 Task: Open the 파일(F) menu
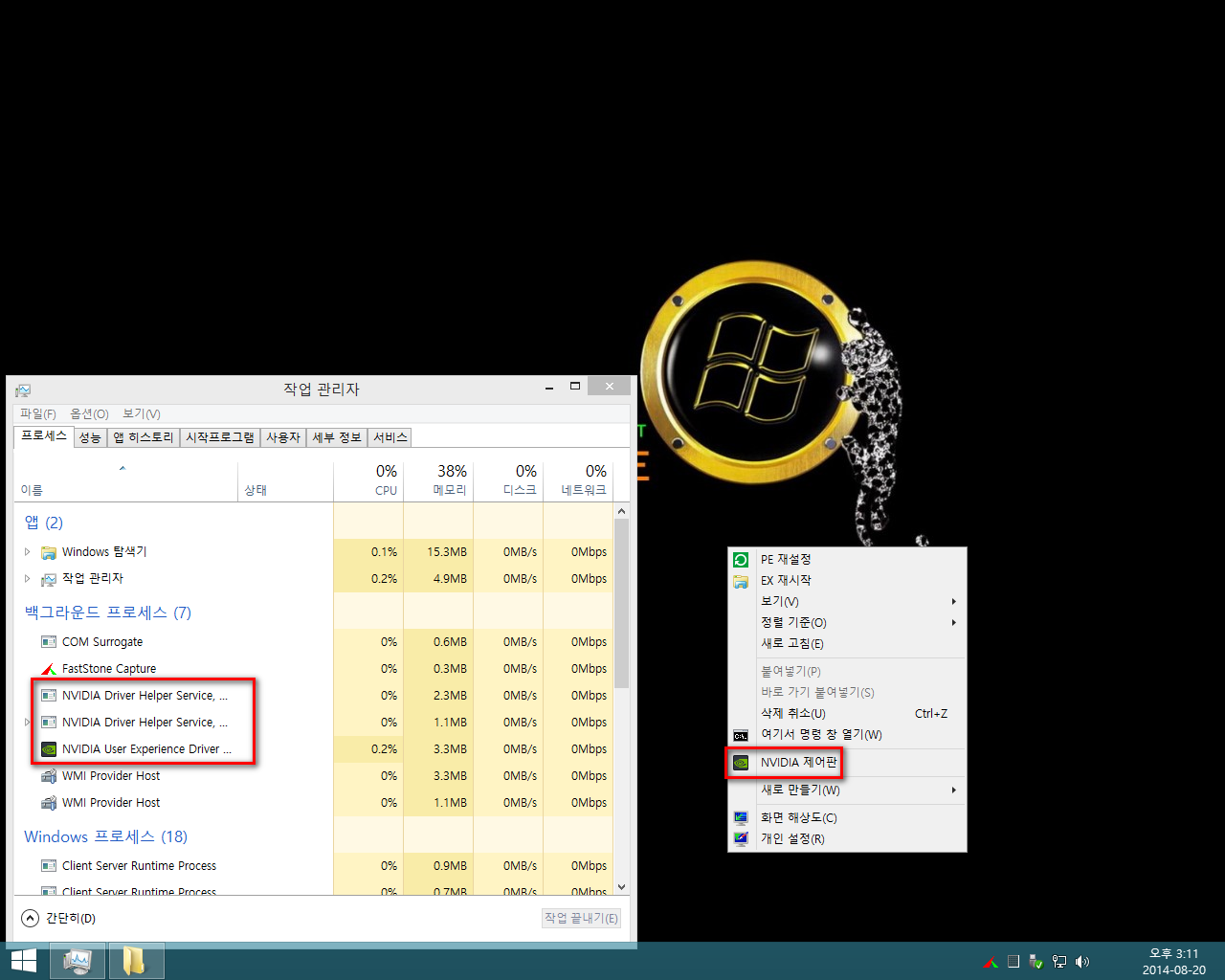38,414
